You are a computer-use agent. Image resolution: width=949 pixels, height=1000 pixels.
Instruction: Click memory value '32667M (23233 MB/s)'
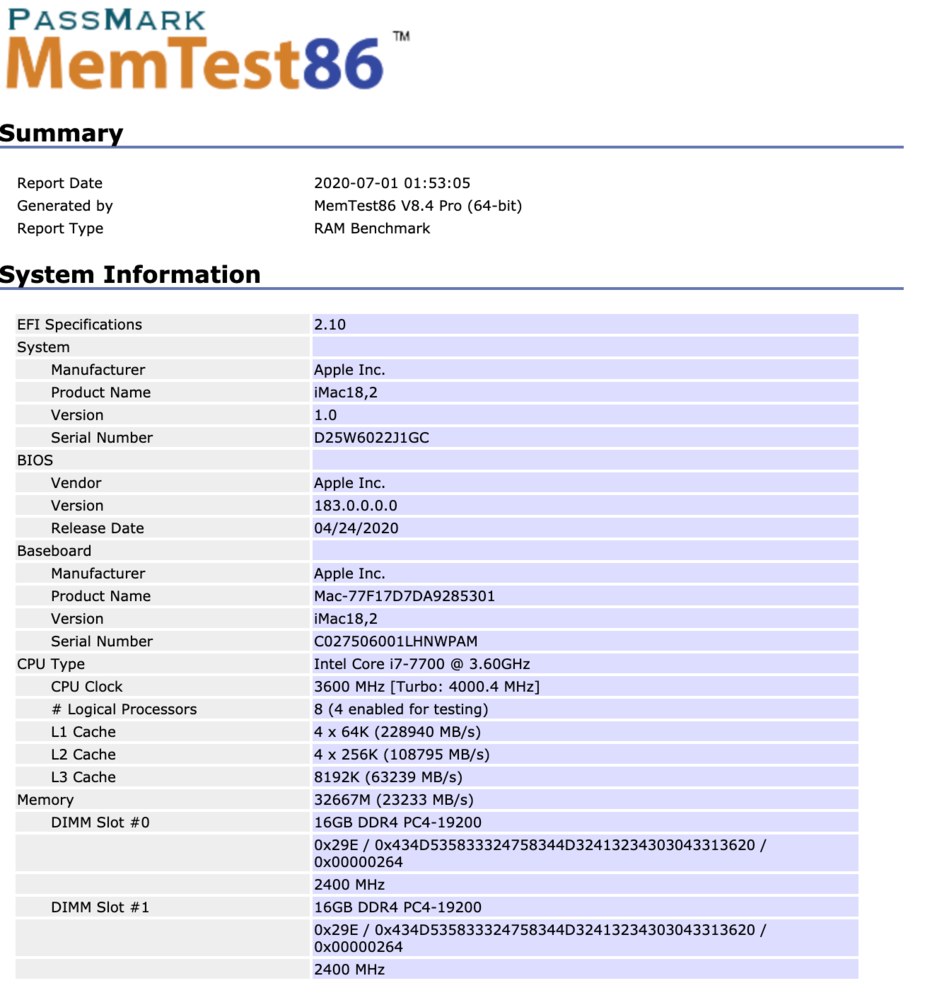point(394,800)
